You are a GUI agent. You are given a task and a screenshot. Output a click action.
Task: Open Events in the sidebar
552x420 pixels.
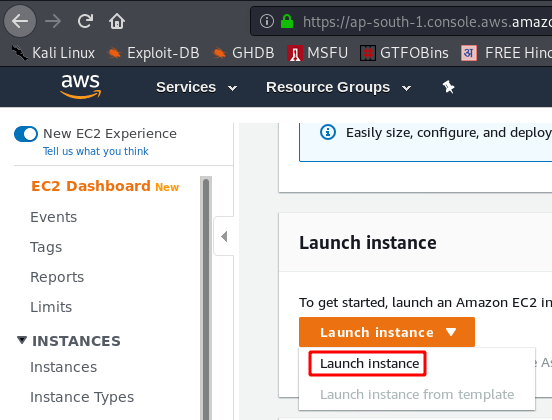(54, 217)
